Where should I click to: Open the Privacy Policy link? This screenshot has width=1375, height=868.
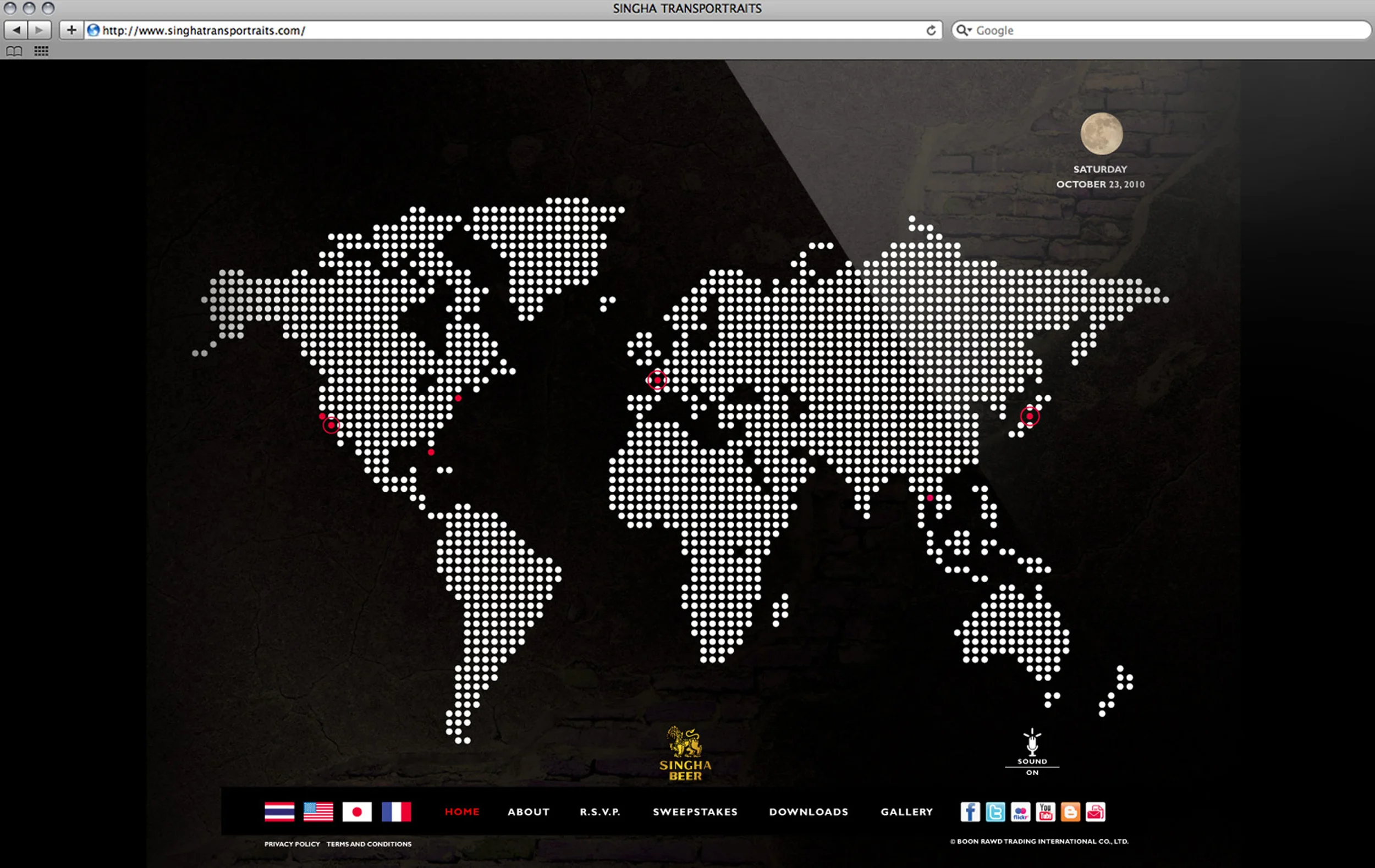[292, 844]
